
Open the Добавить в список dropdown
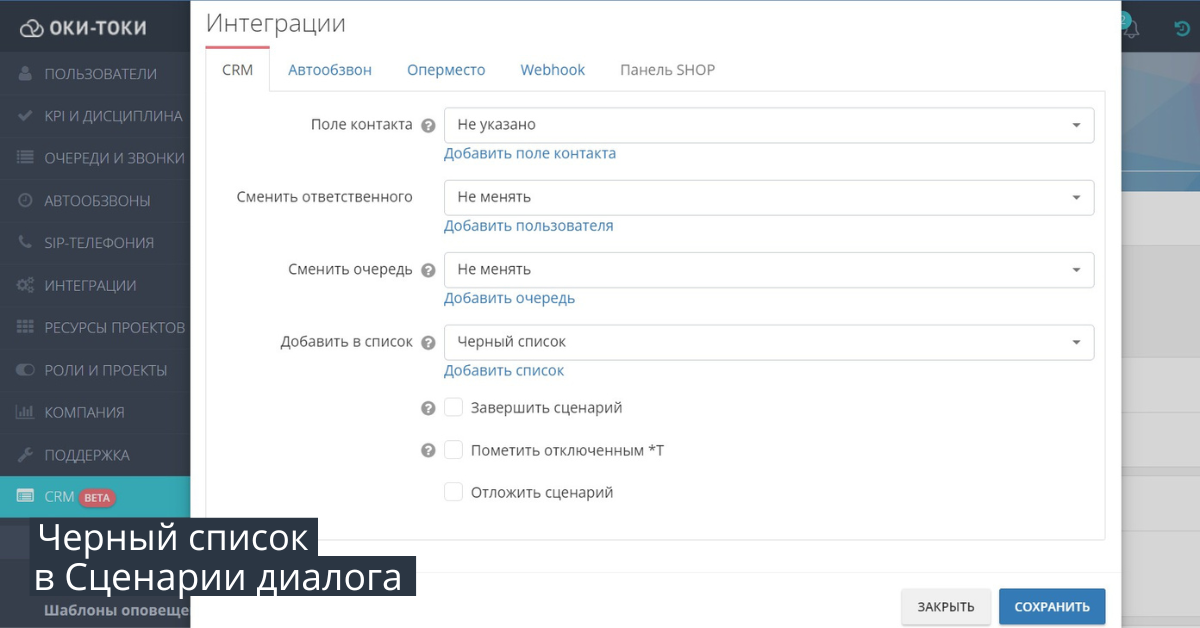point(768,342)
